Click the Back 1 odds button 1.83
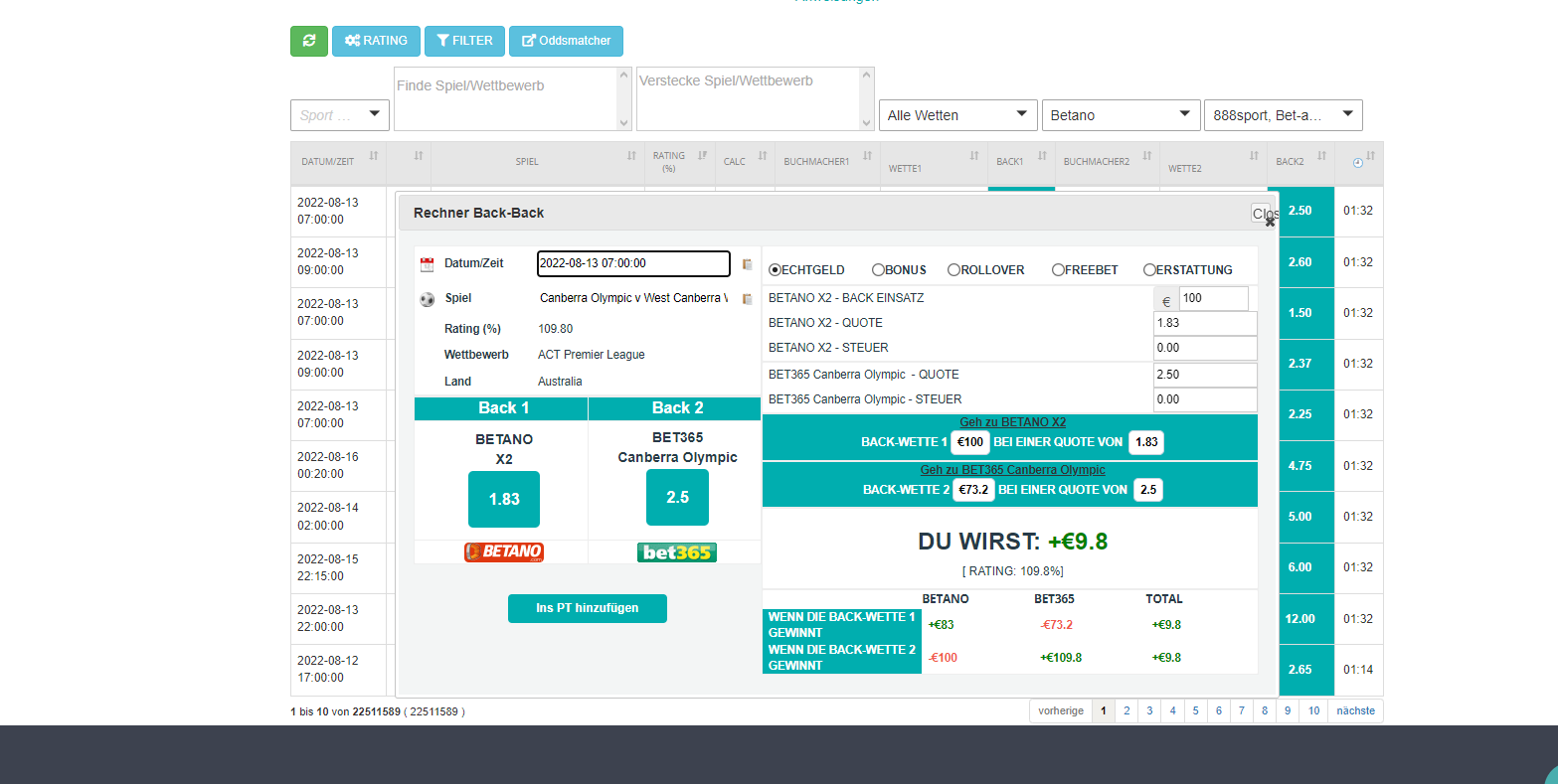This screenshot has width=1558, height=784. [x=504, y=499]
